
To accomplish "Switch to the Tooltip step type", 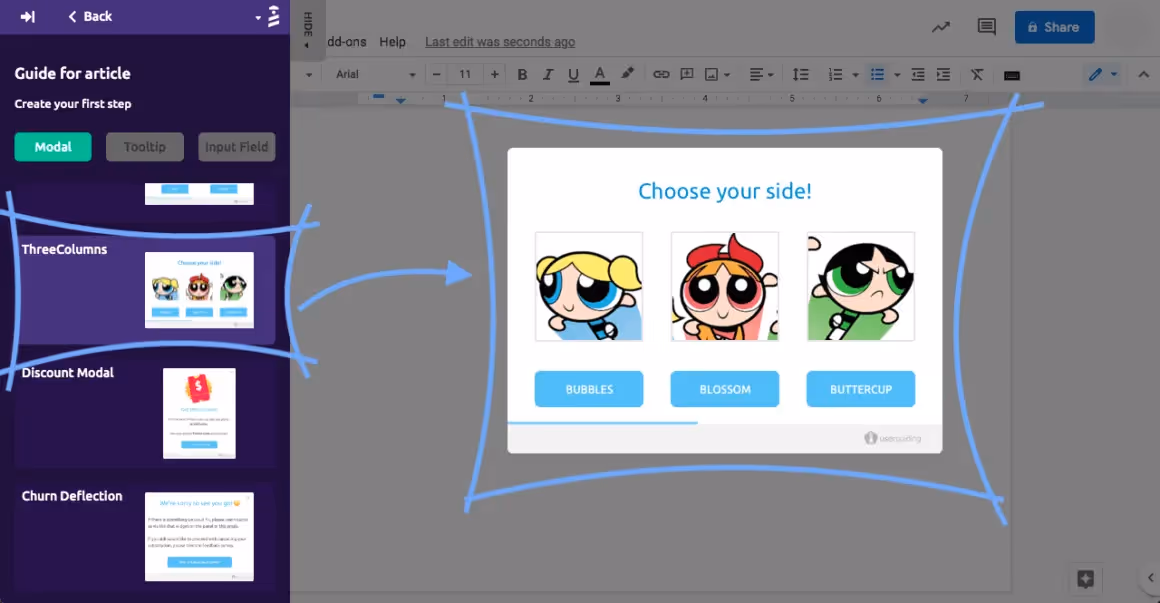I will point(144,146).
